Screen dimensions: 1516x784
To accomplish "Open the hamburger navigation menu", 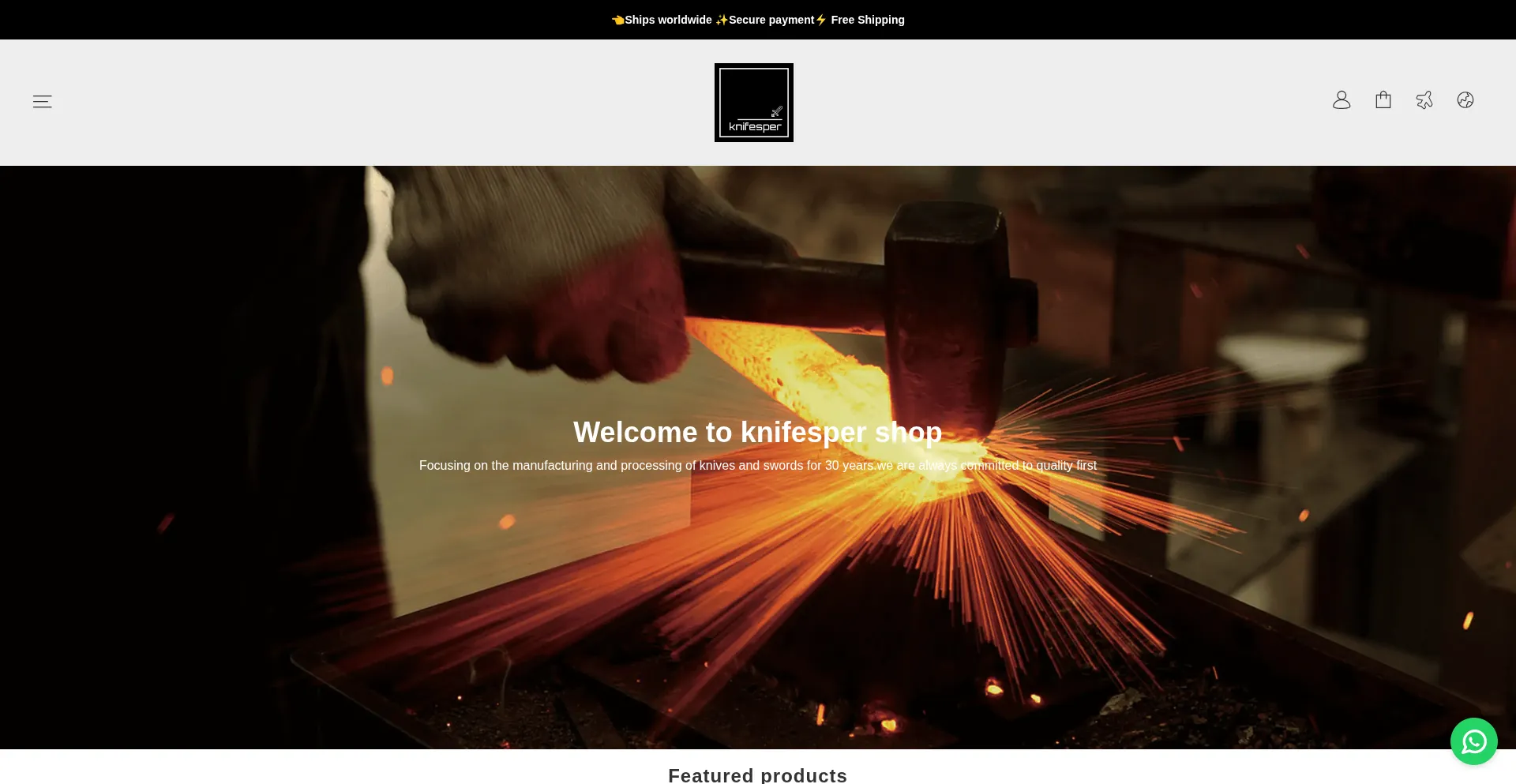I will point(42,101).
